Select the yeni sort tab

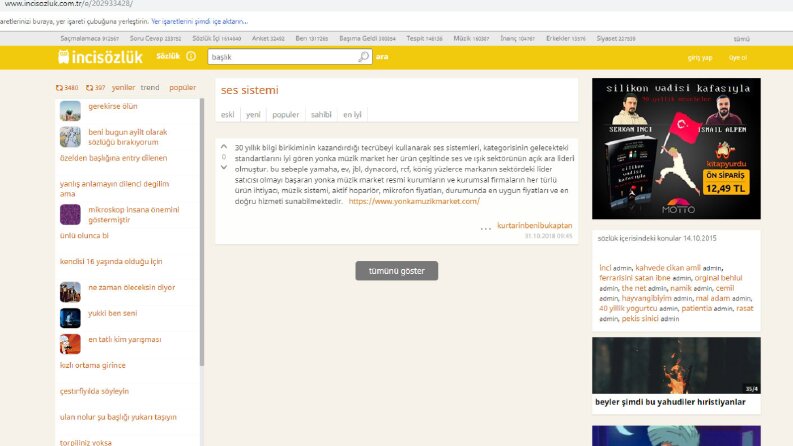(253, 115)
